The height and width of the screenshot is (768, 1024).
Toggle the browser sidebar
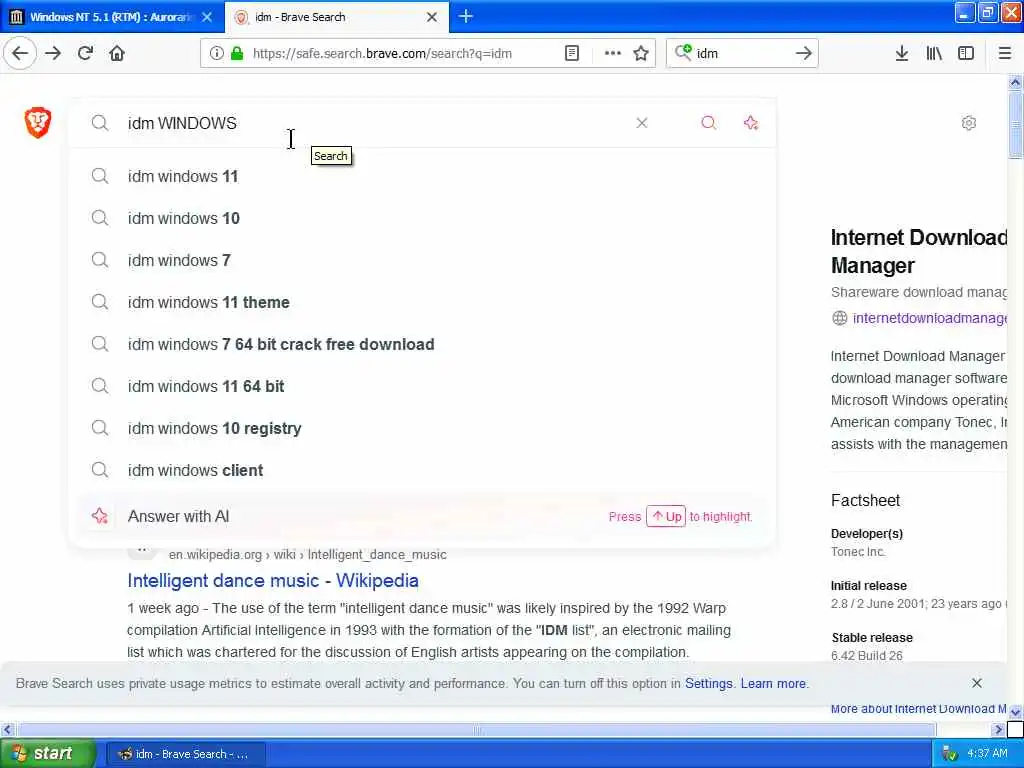pos(966,53)
